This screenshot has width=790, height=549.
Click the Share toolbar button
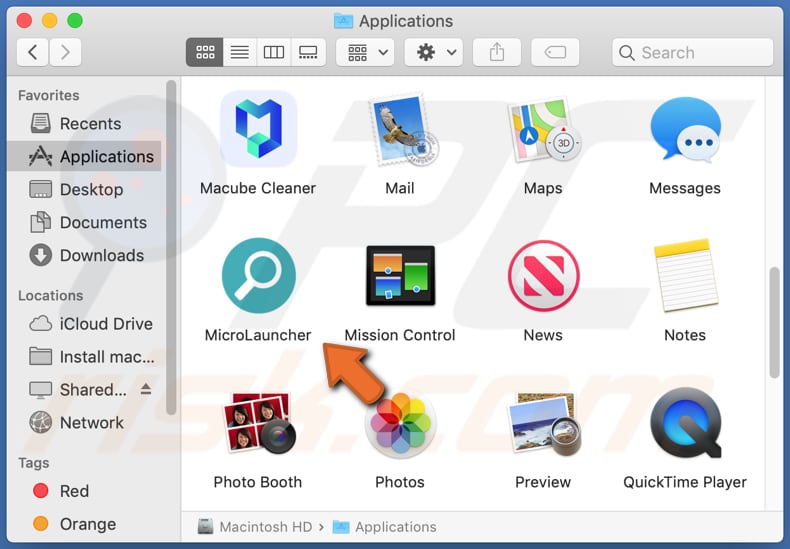[497, 52]
